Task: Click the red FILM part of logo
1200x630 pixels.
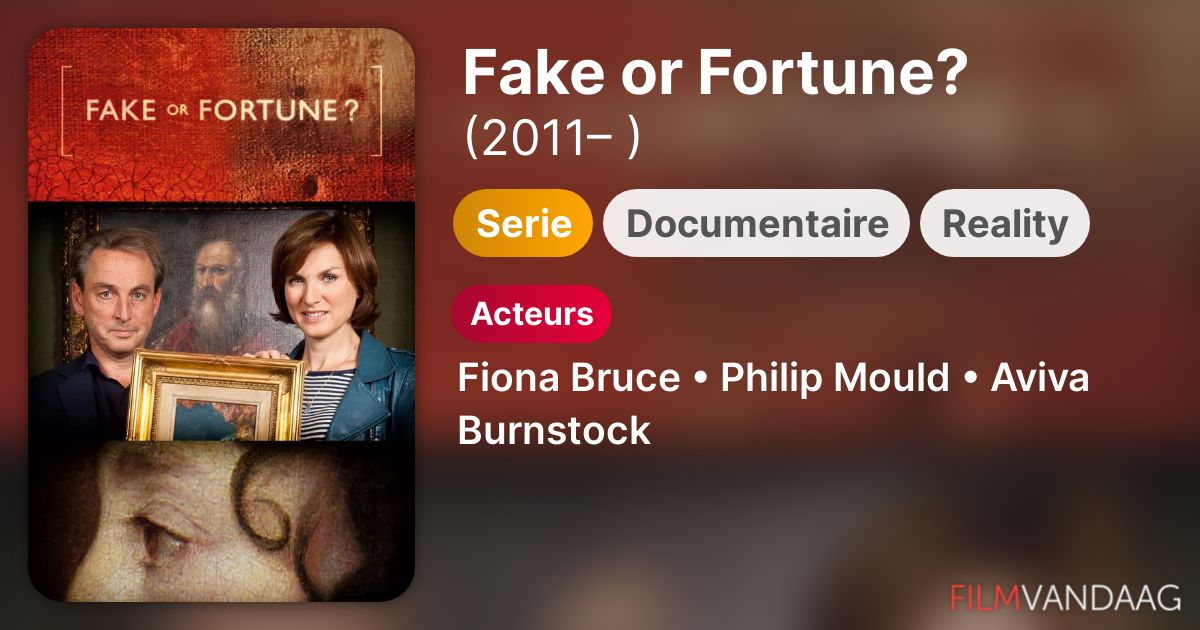Action: point(985,598)
